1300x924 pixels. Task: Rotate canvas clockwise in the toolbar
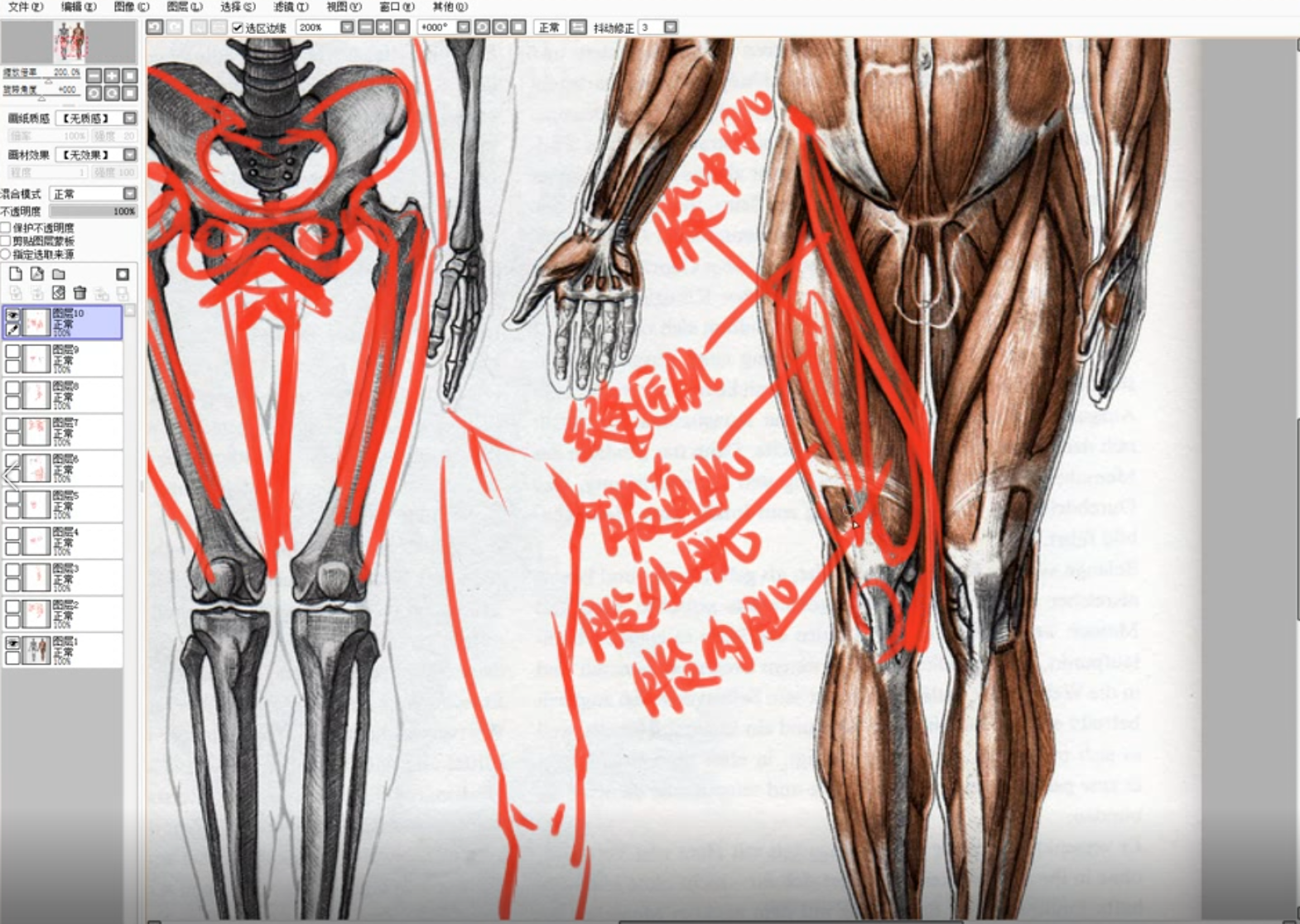(x=501, y=27)
